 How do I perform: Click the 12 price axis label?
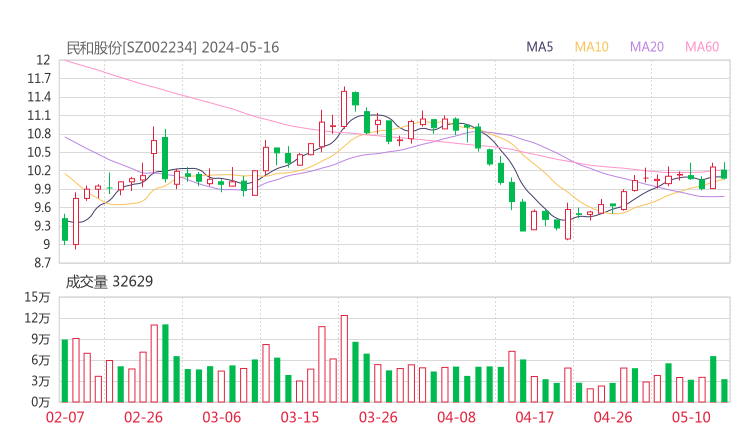(43, 60)
